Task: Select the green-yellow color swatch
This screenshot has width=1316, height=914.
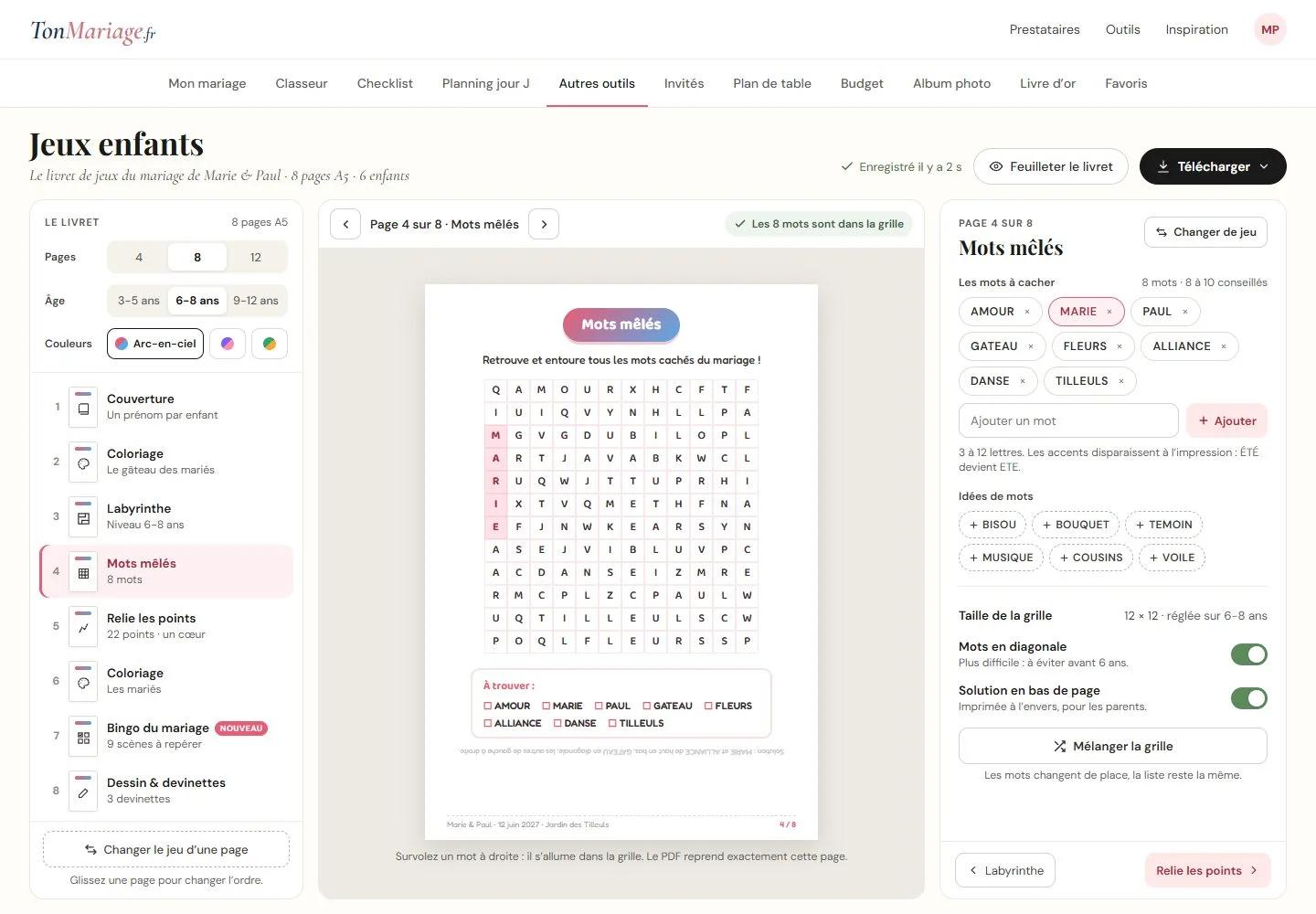Action: 270,344
